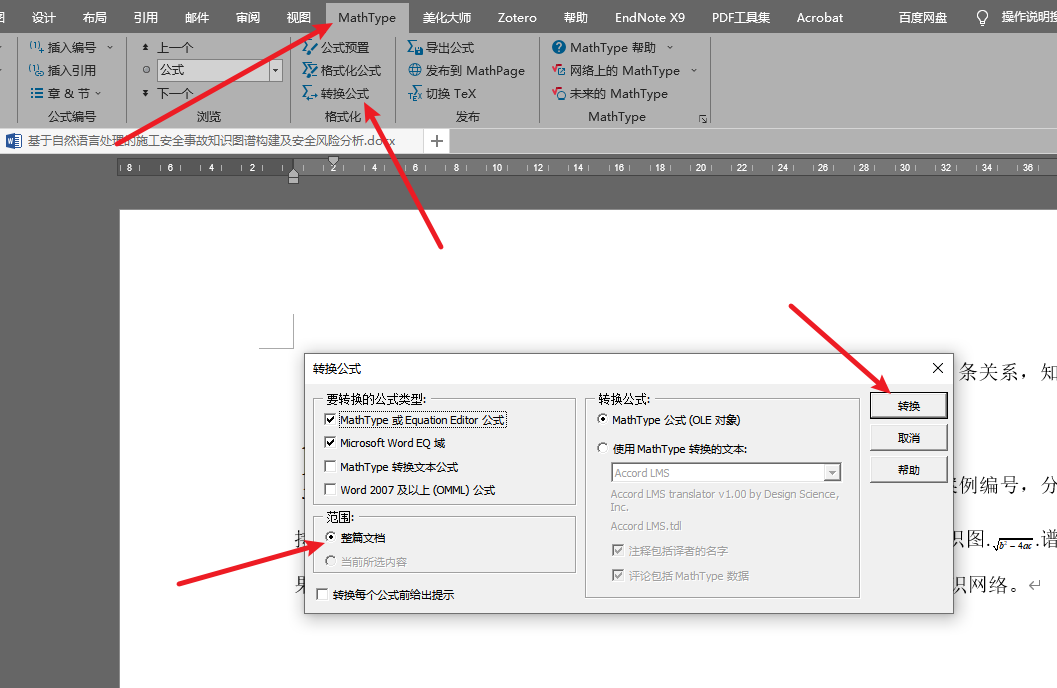1057x688 pixels.
Task: Click the document file tab title
Action: (211, 141)
